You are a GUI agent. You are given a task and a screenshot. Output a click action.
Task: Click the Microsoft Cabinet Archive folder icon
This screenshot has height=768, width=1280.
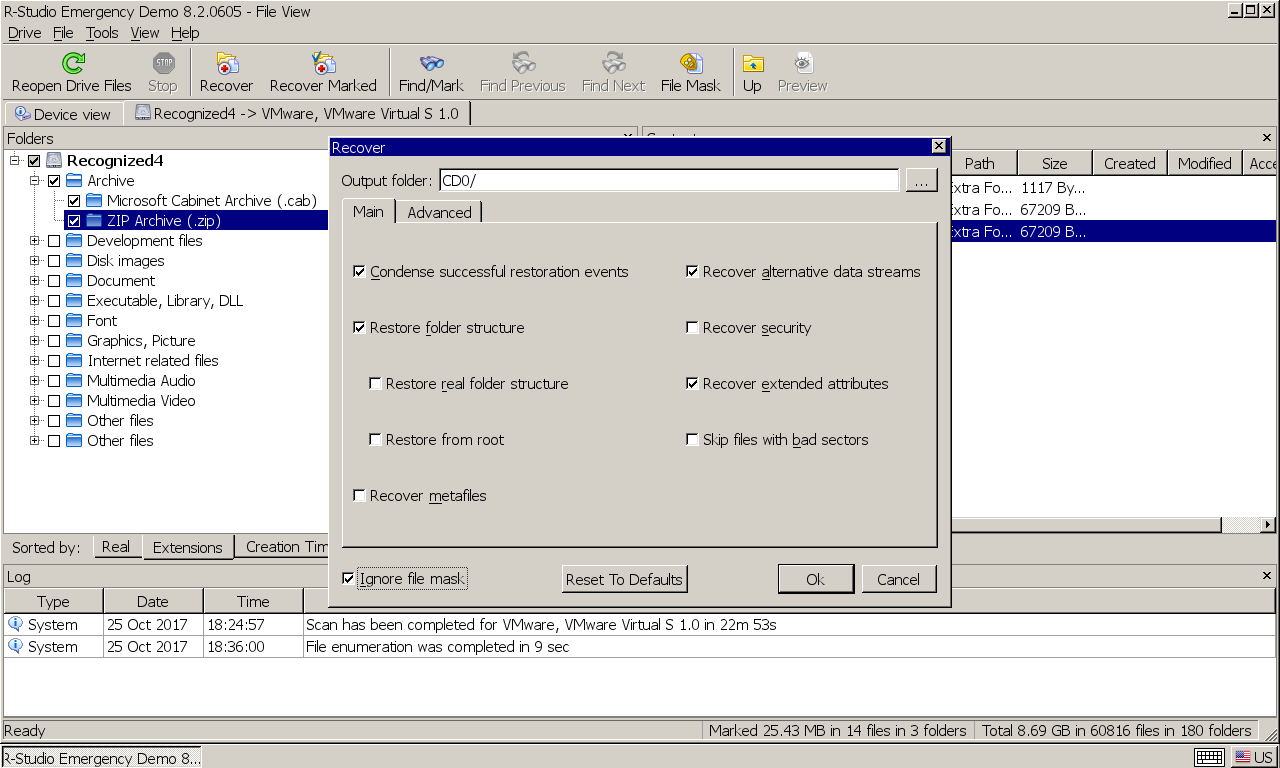tap(94, 201)
